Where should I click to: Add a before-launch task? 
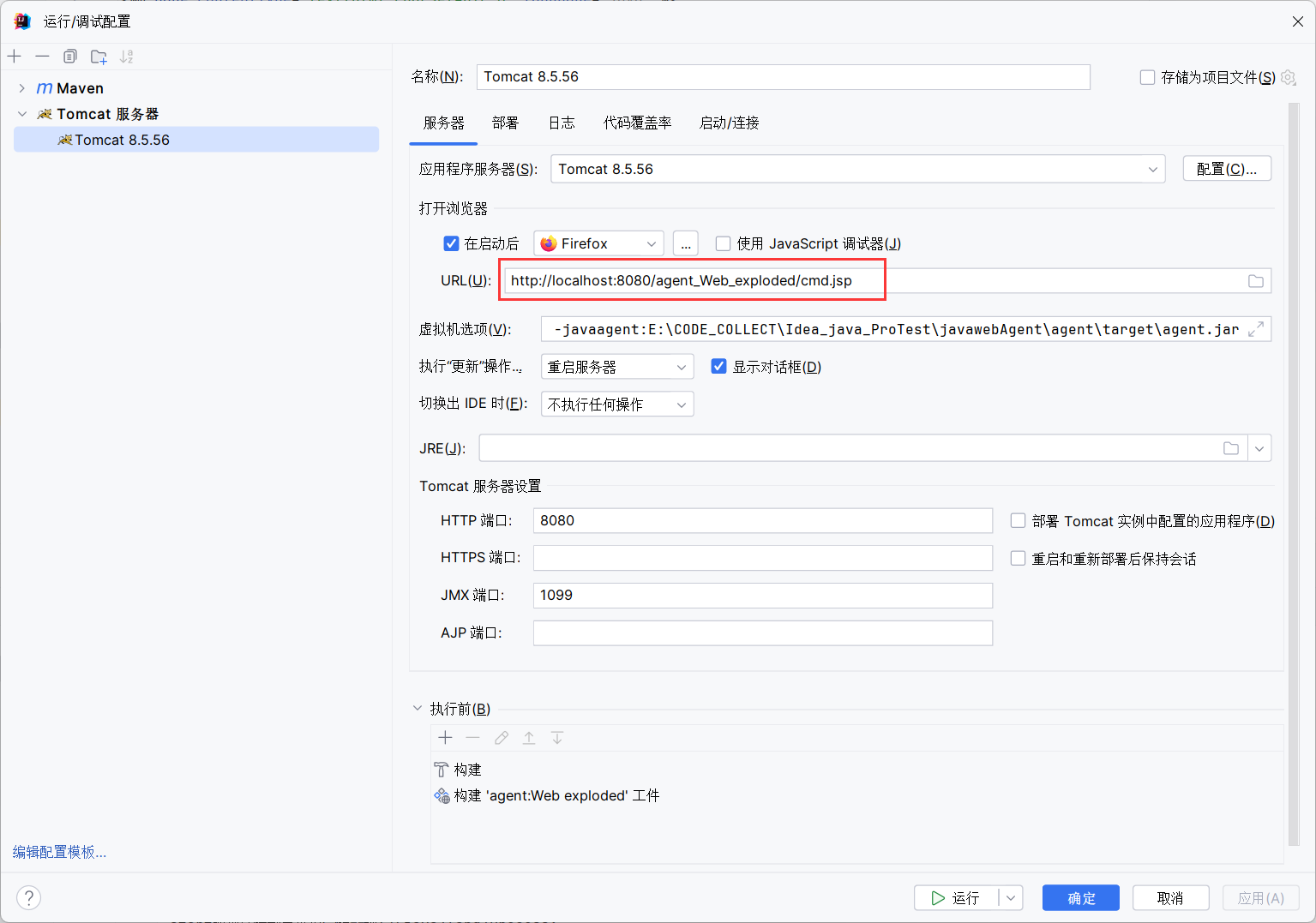click(x=445, y=738)
